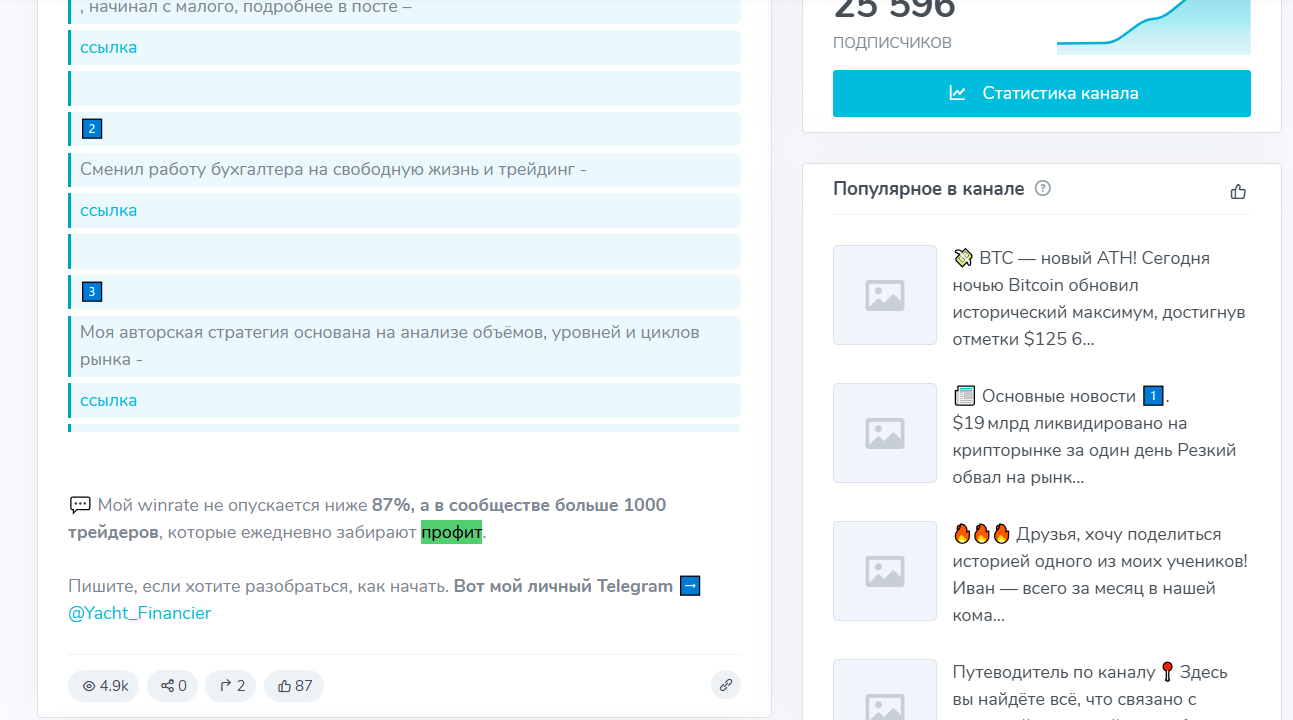The image size is (1293, 720).
Task: Click the chain link icon on post footer
Action: (726, 685)
